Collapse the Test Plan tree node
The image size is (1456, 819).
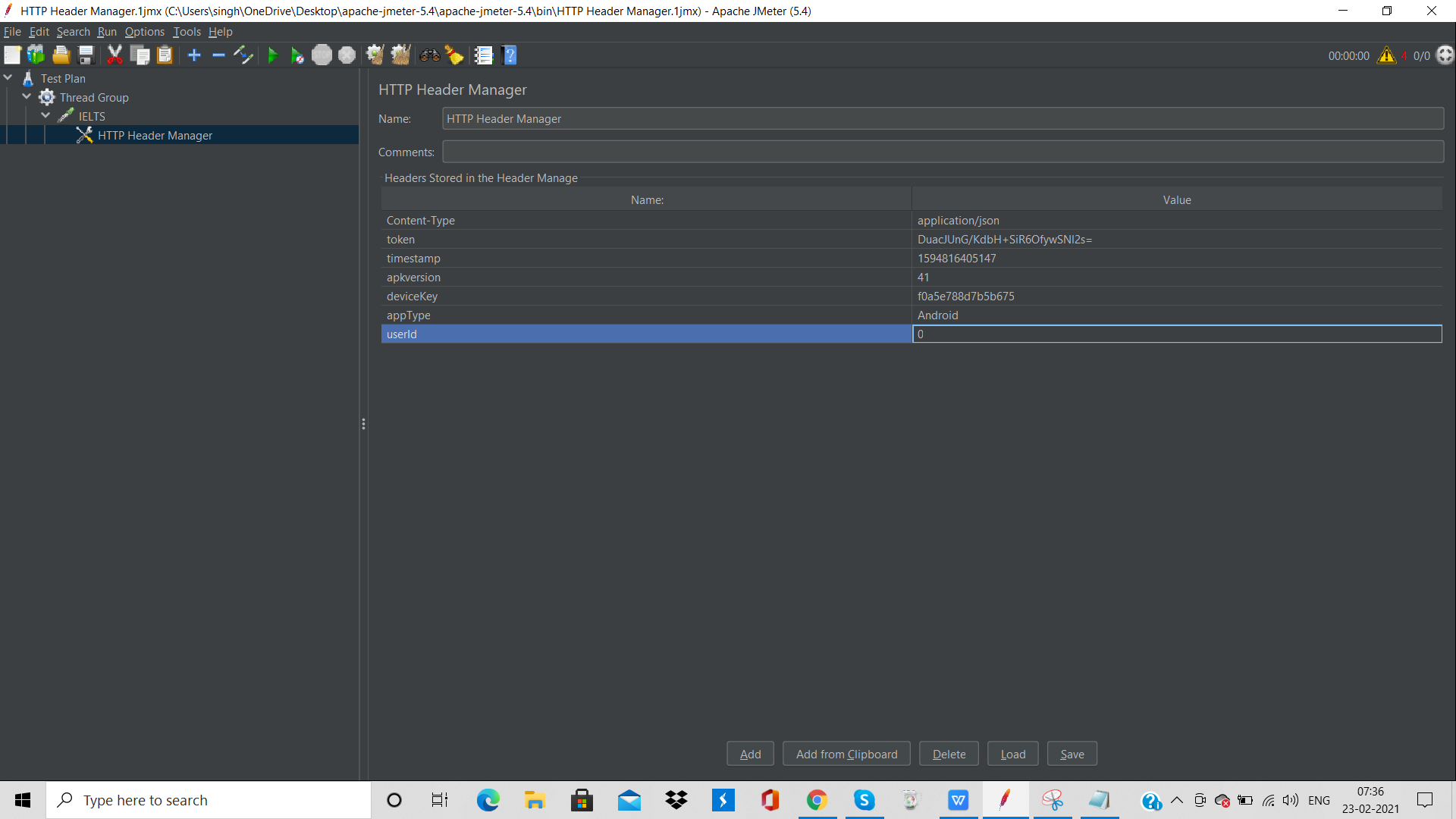coord(8,78)
